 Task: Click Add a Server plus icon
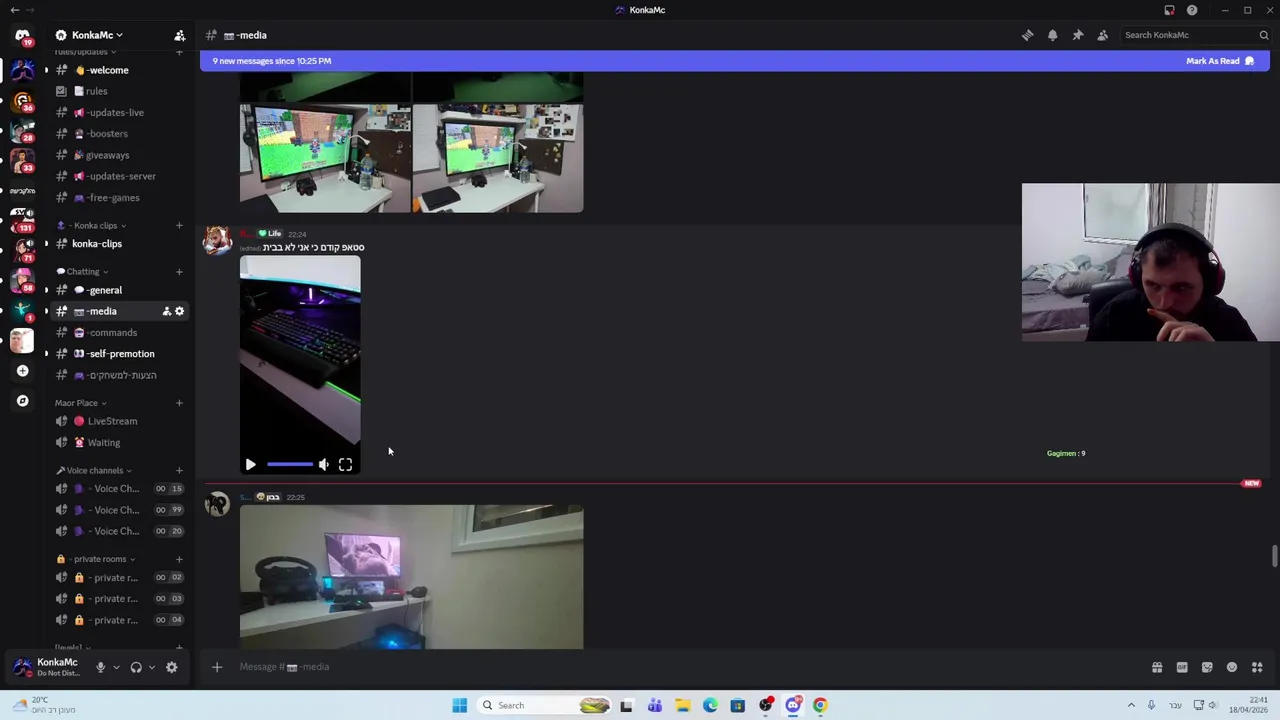tap(22, 371)
